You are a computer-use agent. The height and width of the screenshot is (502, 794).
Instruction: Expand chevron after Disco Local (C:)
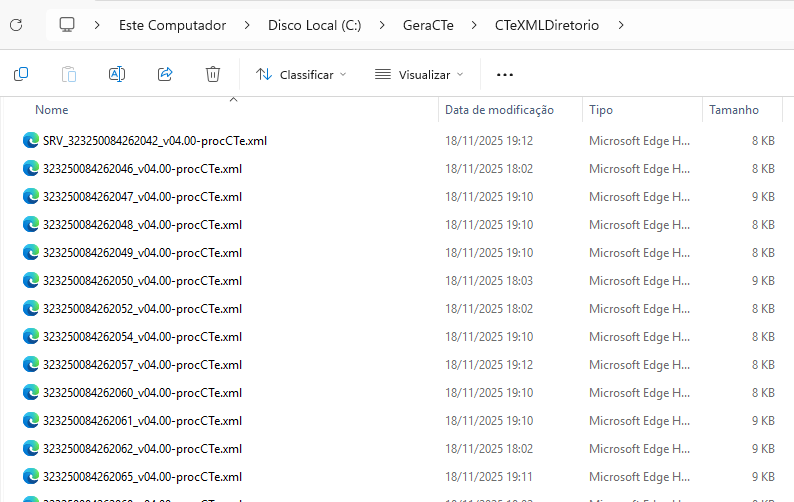tap(381, 25)
